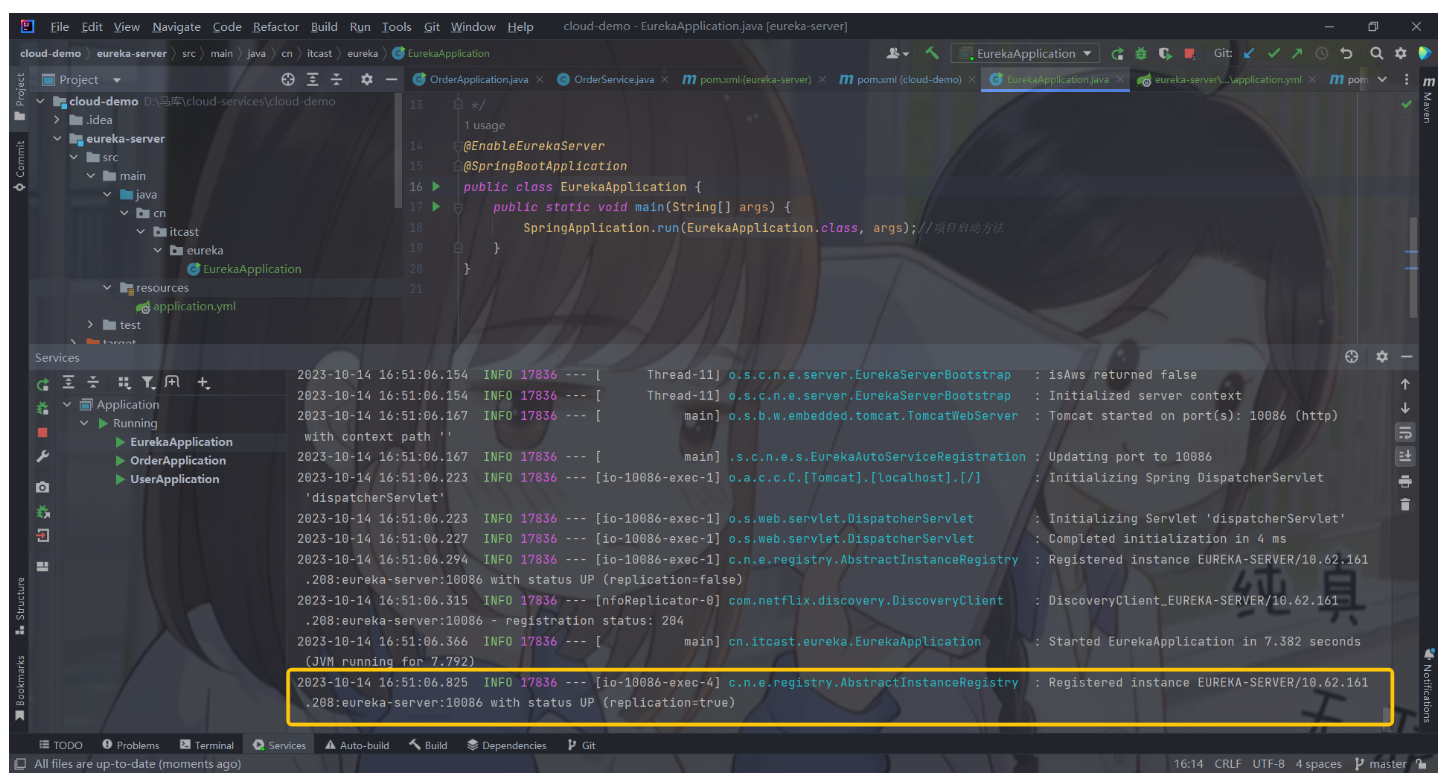1450x781 pixels.
Task: Rerun EurekaApplication from main toolbar
Action: tap(1117, 54)
